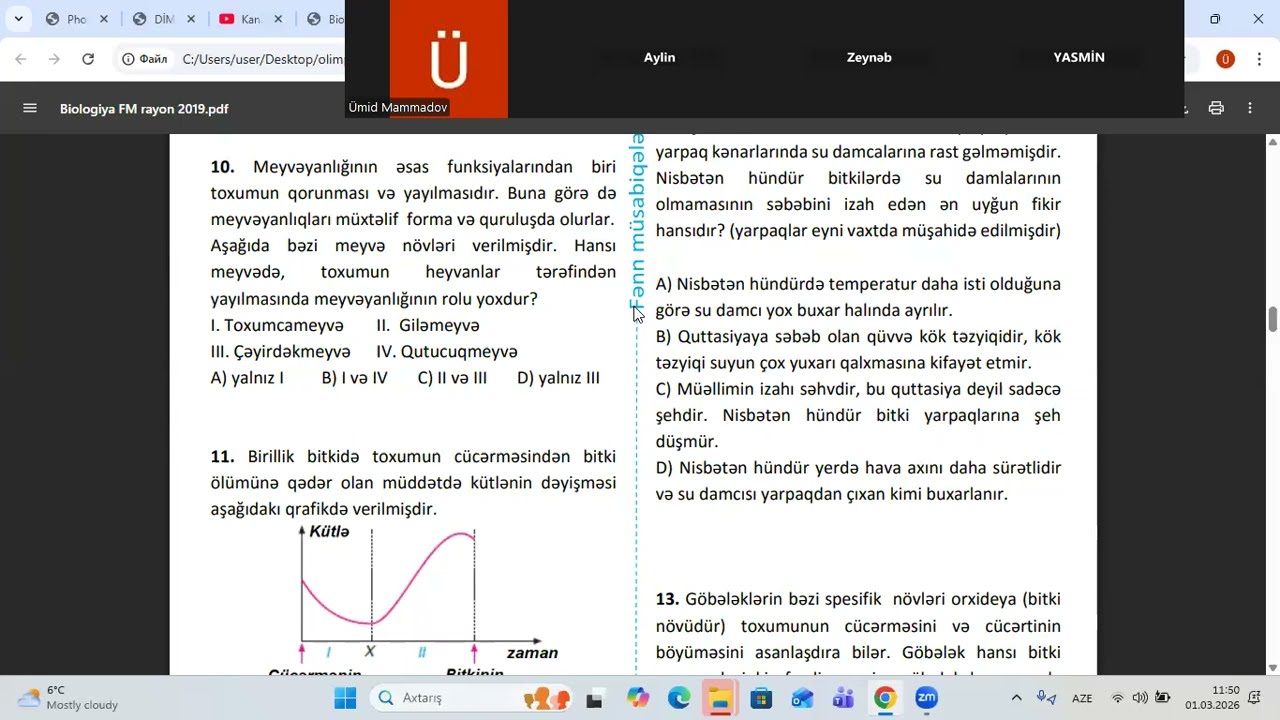Click option II. Giləmeyvə
Screen dimensions: 1280x720
[x=428, y=325]
